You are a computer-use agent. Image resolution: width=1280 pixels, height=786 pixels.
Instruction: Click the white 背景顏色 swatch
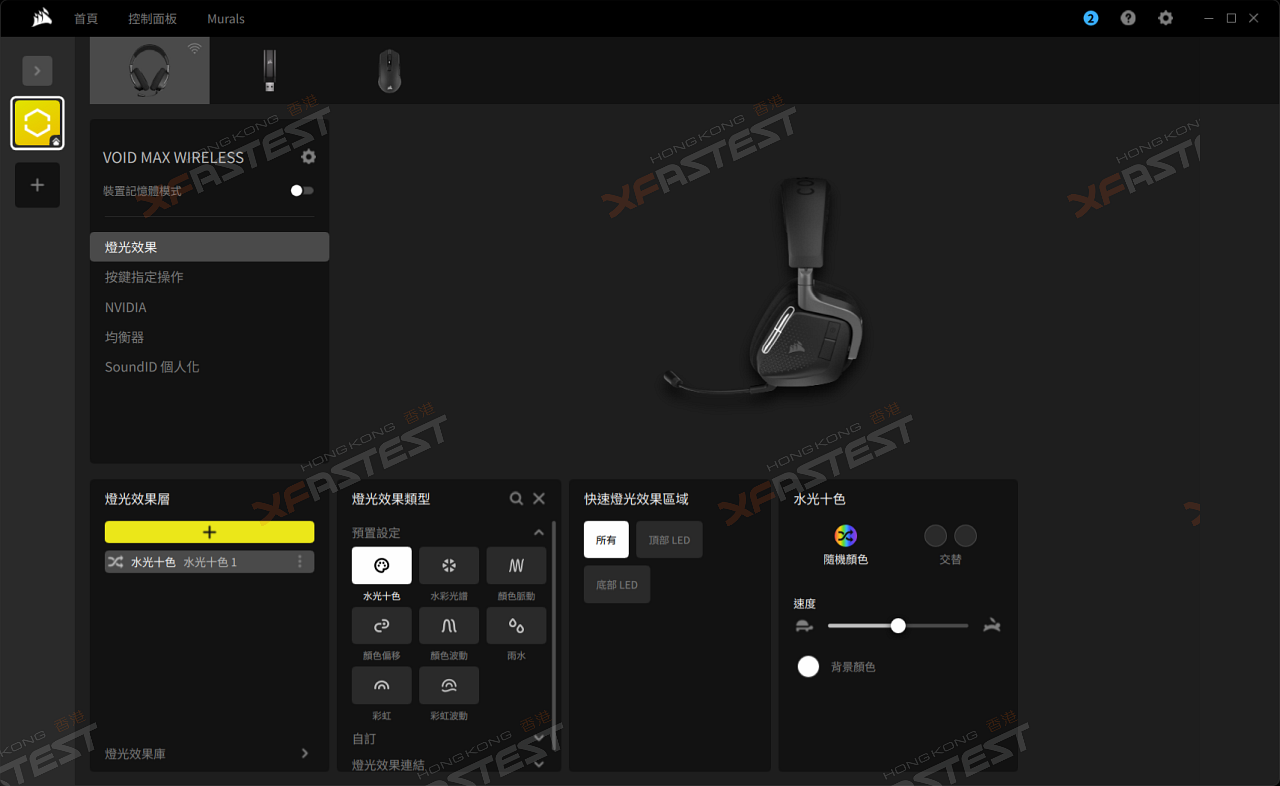pos(808,667)
